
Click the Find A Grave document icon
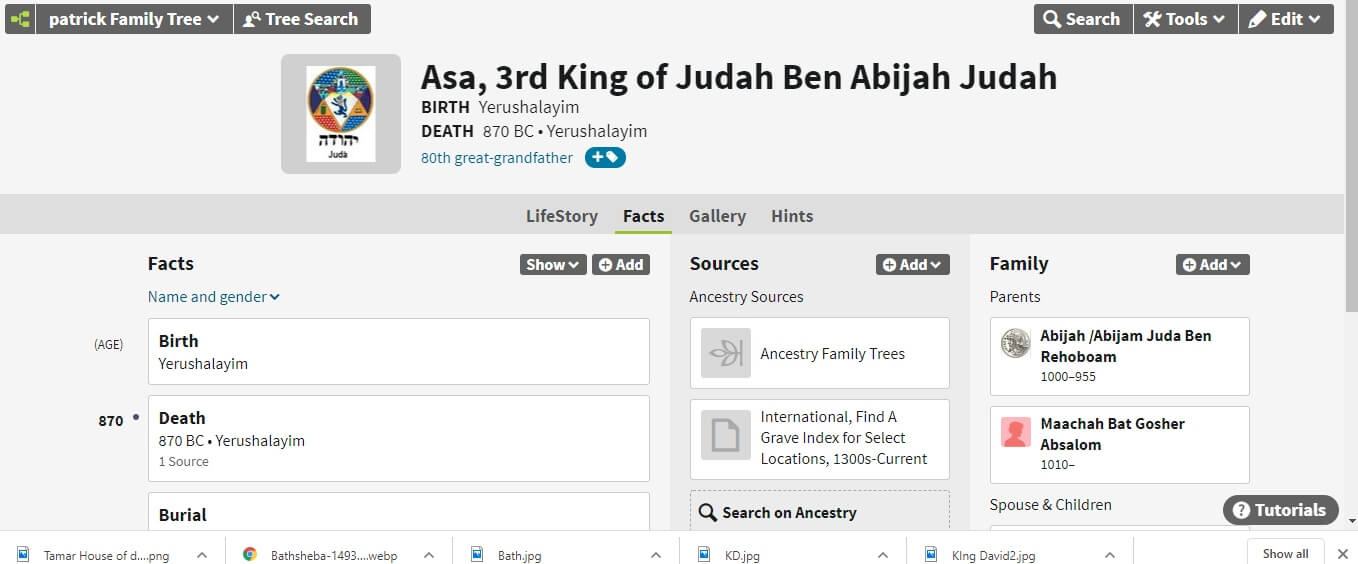pos(725,436)
